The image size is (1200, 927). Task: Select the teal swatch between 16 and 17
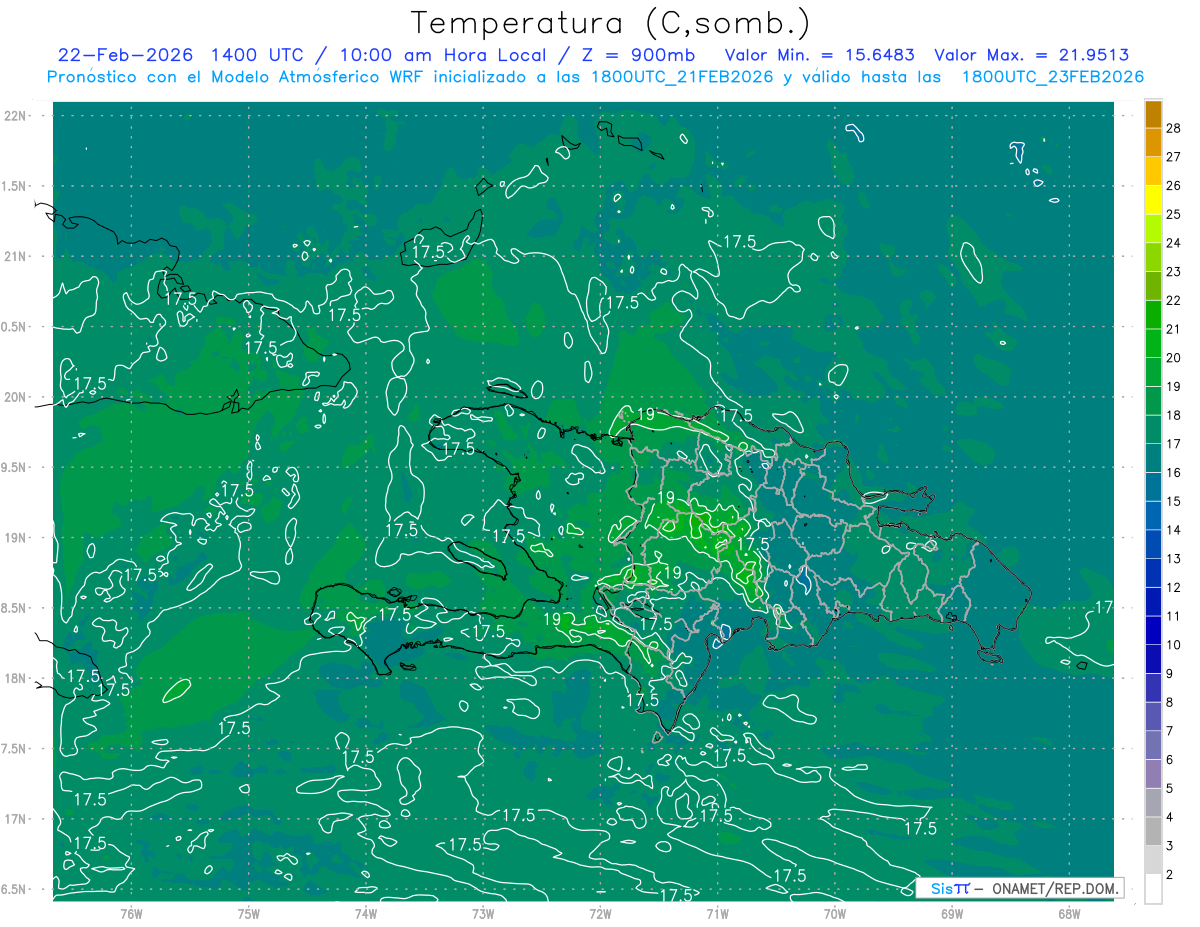[x=1153, y=458]
